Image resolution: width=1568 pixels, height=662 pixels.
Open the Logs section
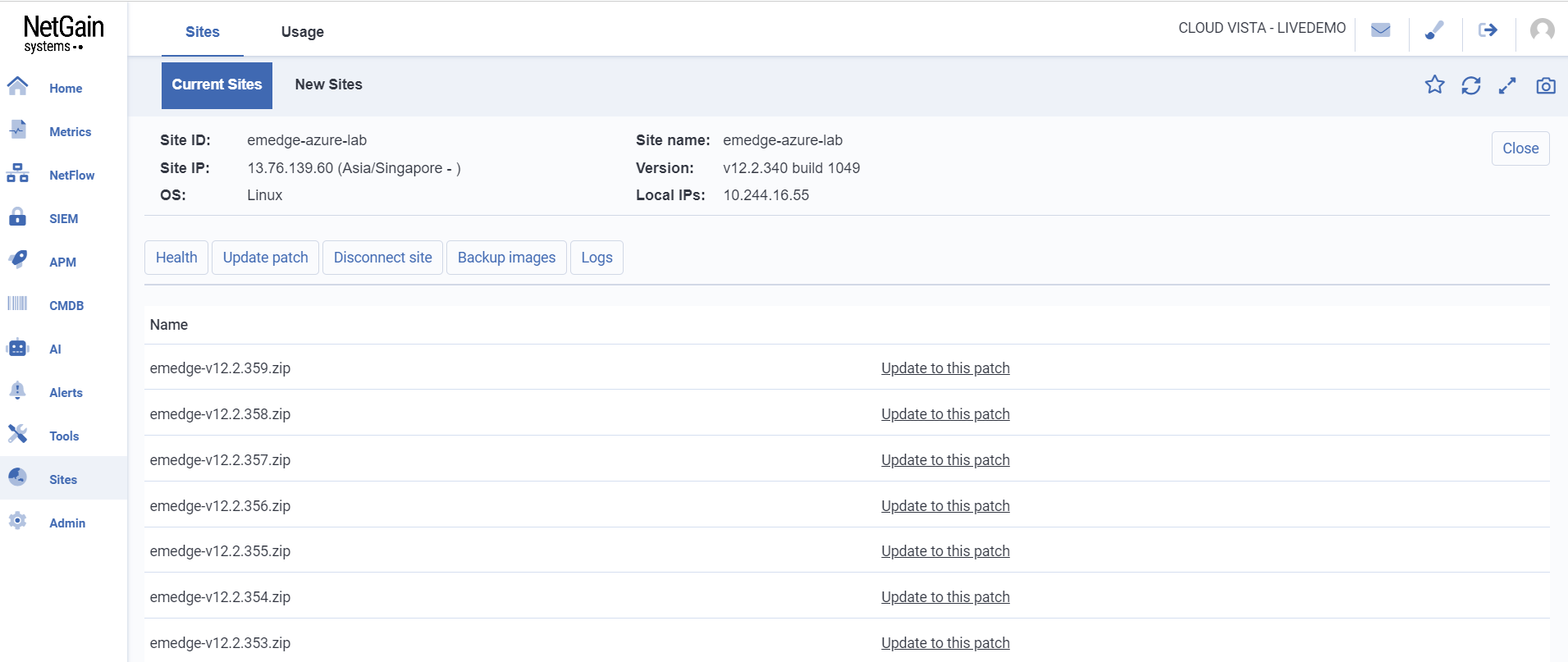click(x=597, y=258)
